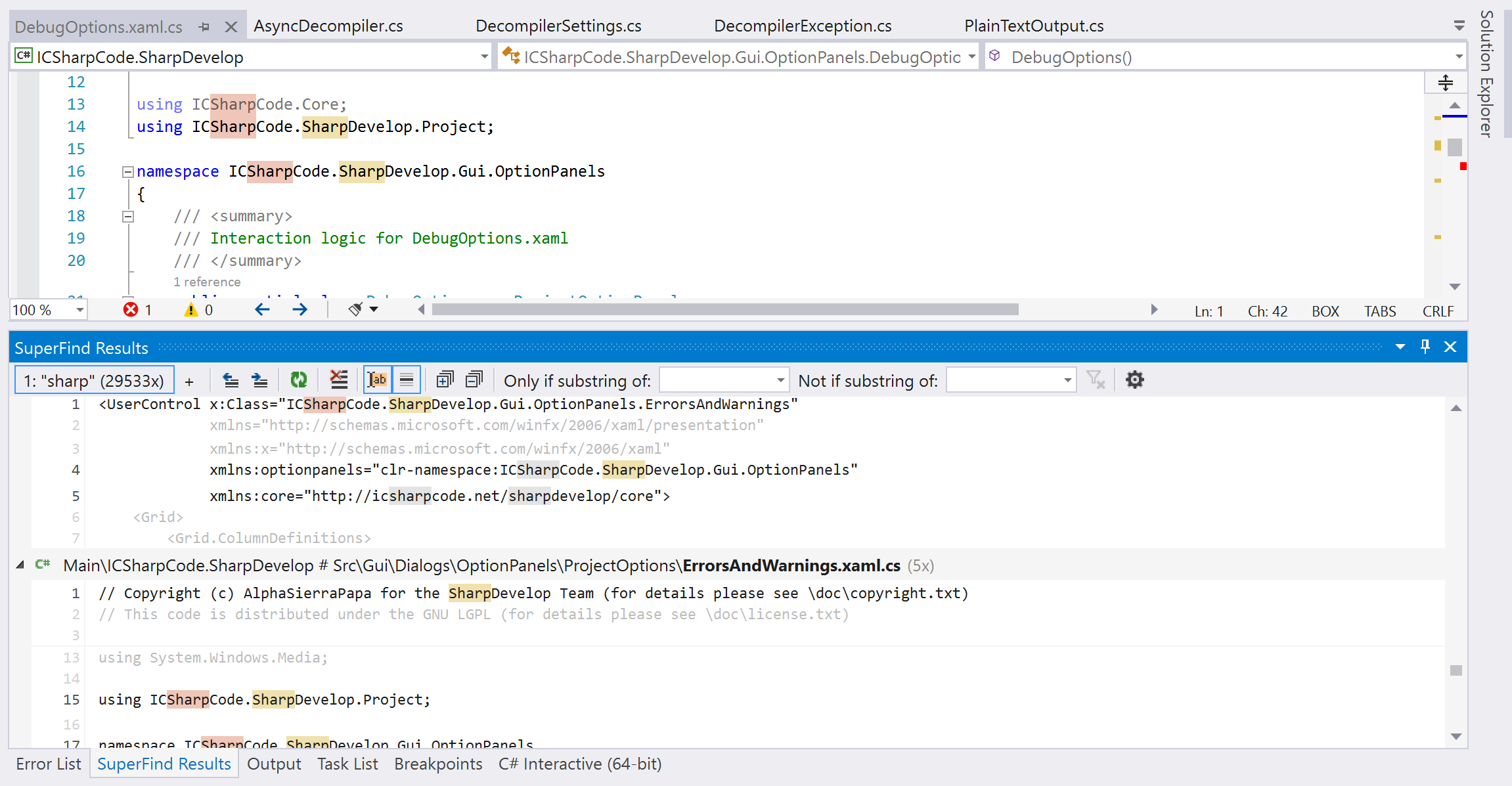Click result line 5 xmlns:core
The image size is (1512, 786).
(439, 496)
